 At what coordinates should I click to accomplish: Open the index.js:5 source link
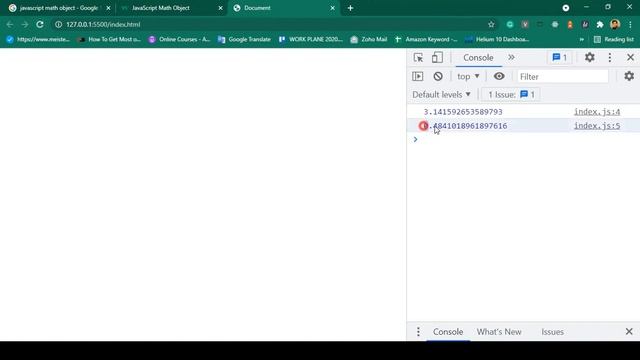(x=597, y=126)
